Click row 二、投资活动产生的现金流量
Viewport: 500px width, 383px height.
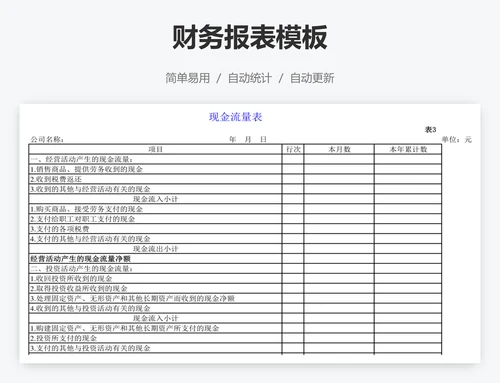235,269
